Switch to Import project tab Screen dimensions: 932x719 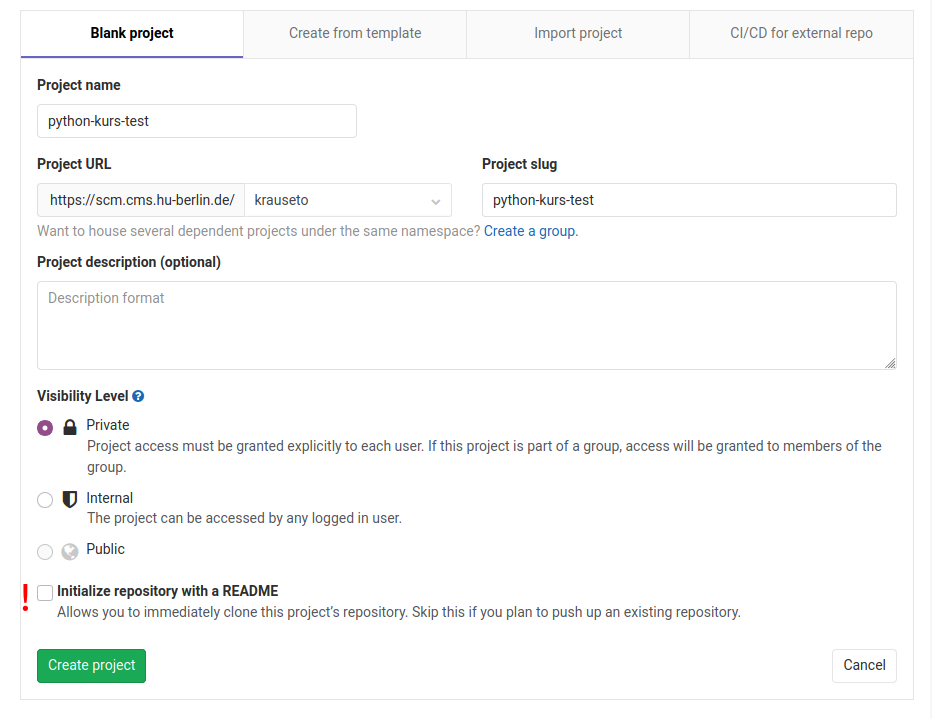tap(578, 33)
